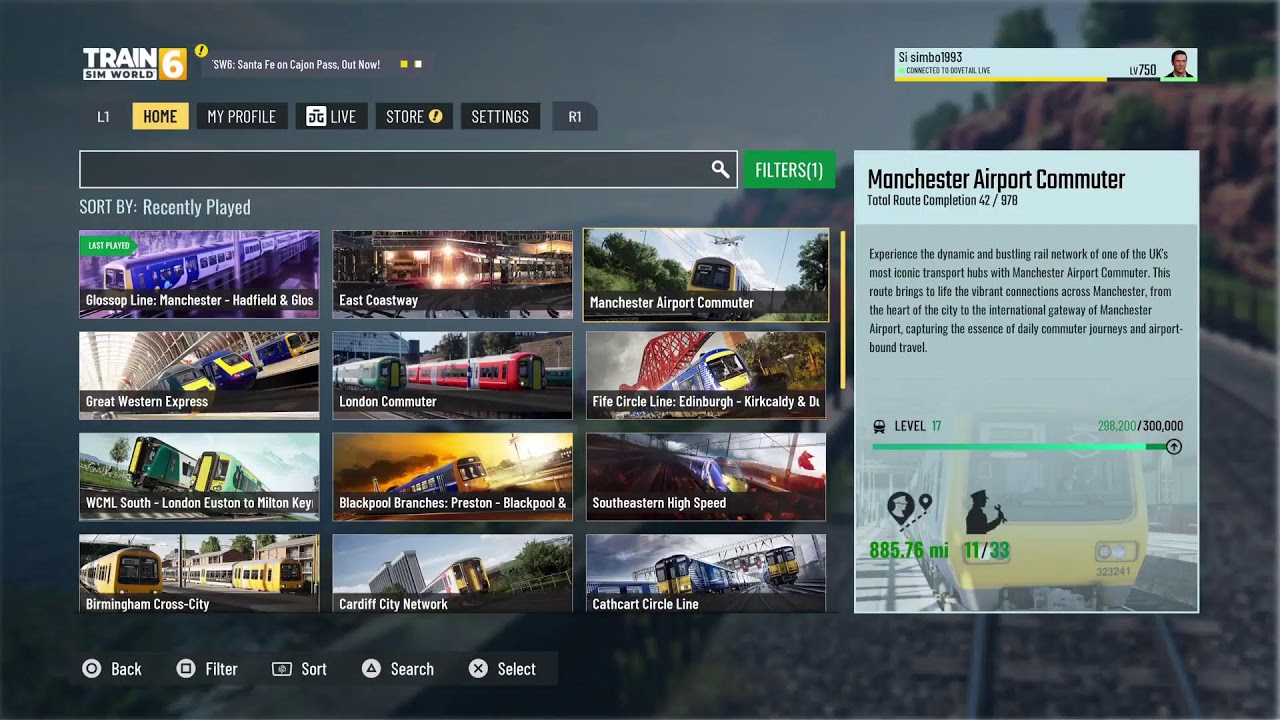The height and width of the screenshot is (720, 1280).
Task: Click the level 17 XP progress bar
Action: click(x=1020, y=447)
